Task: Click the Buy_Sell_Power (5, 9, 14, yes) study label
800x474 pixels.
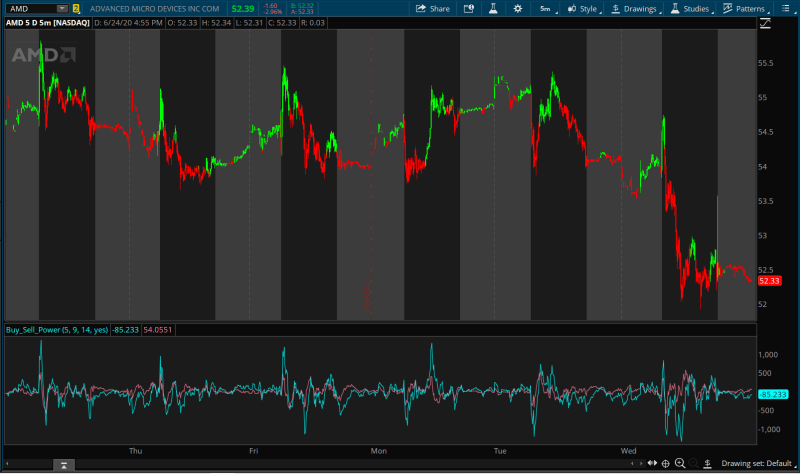Action: point(57,330)
